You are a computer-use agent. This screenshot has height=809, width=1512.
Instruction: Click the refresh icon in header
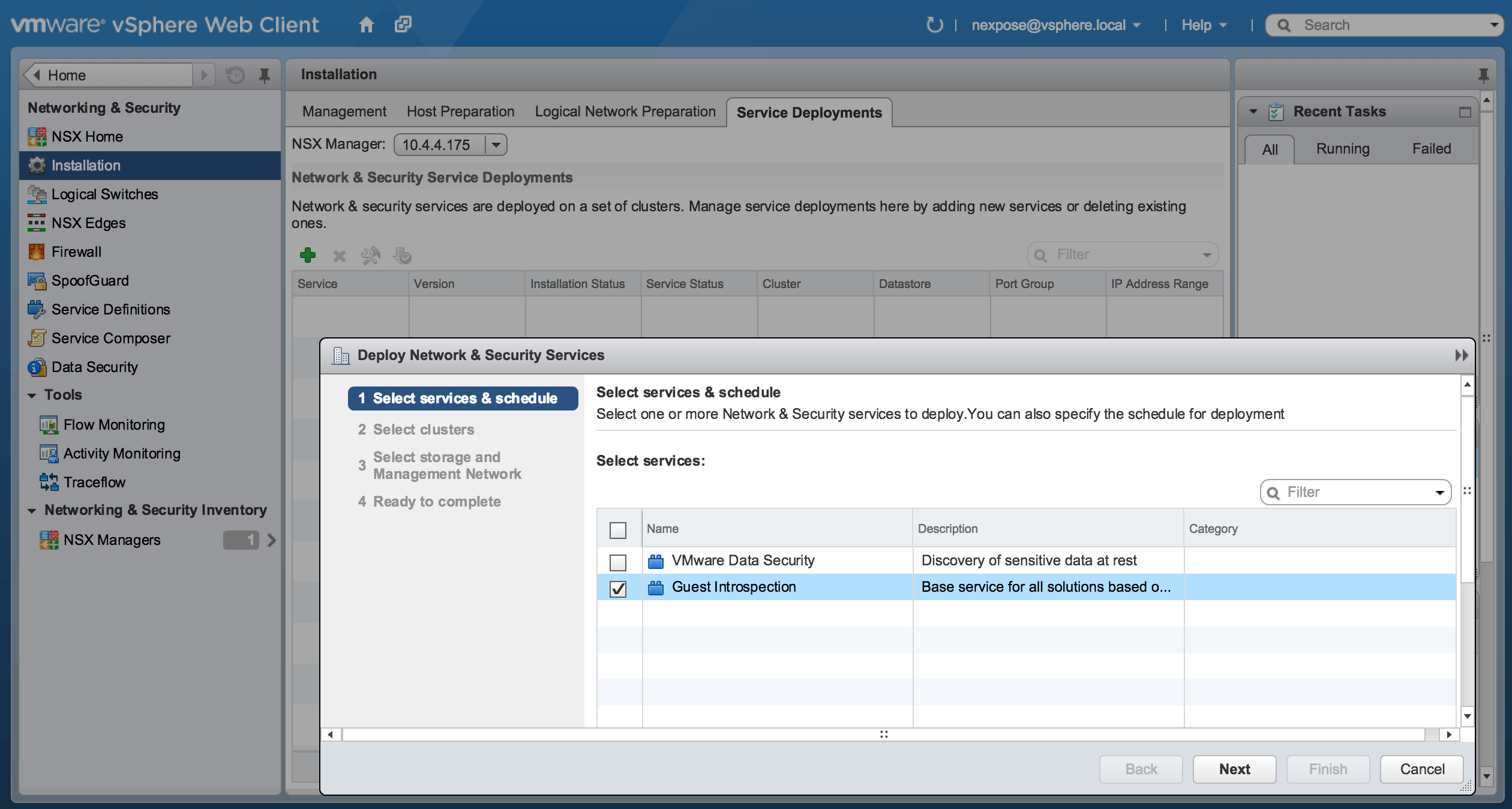pos(934,25)
